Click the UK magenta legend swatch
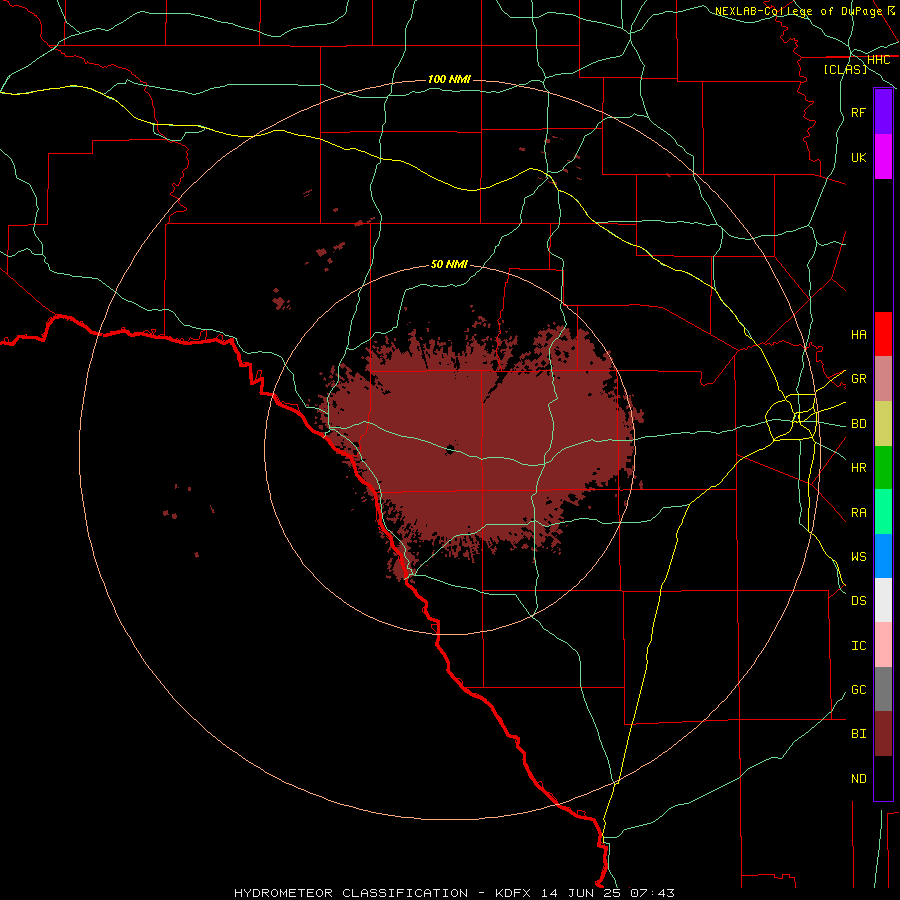The width and height of the screenshot is (900, 900). coord(883,157)
